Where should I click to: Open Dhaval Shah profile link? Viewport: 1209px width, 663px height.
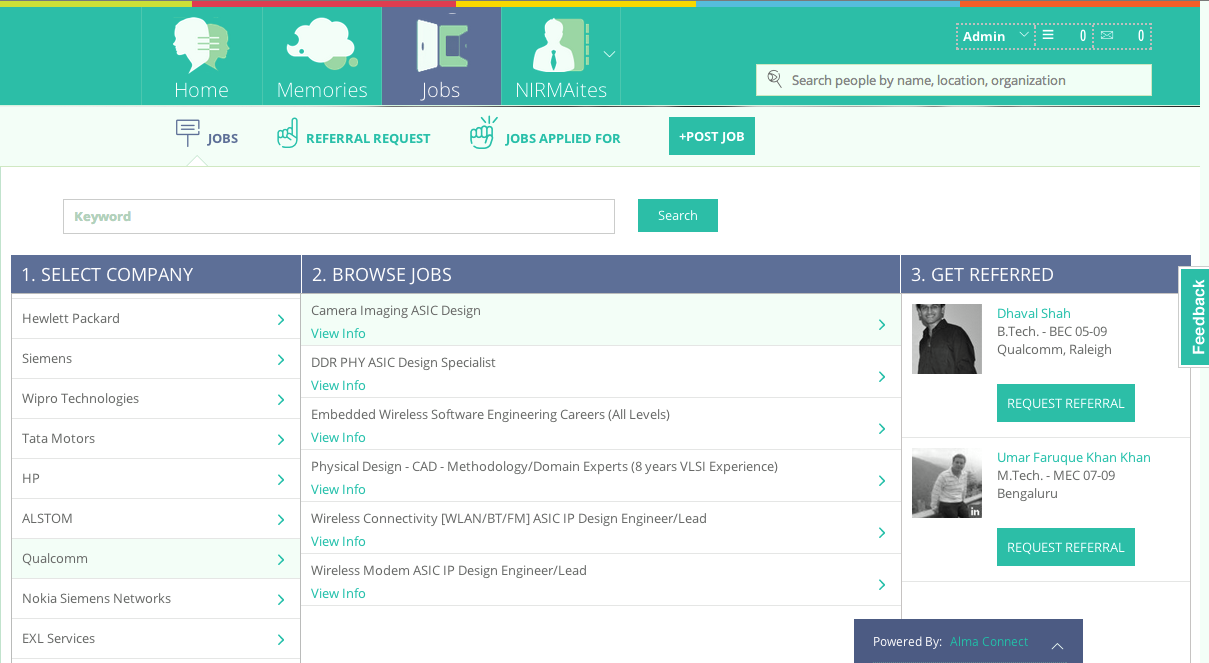click(x=1033, y=313)
